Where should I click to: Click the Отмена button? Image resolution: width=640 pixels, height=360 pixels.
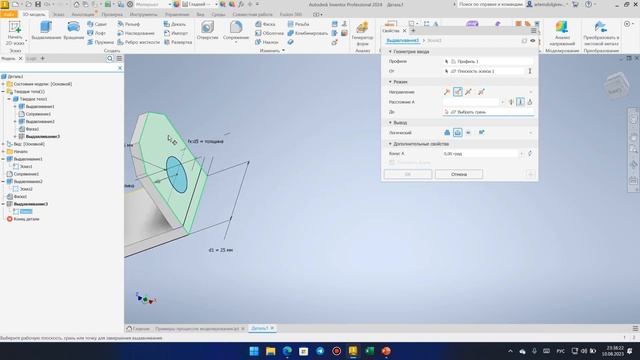click(459, 174)
